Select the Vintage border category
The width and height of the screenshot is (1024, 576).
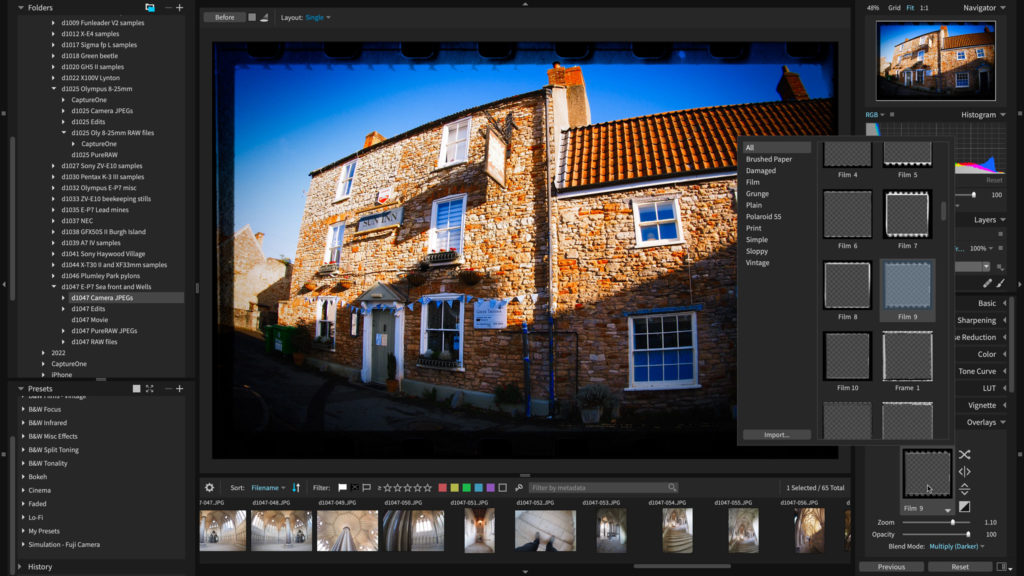758,263
